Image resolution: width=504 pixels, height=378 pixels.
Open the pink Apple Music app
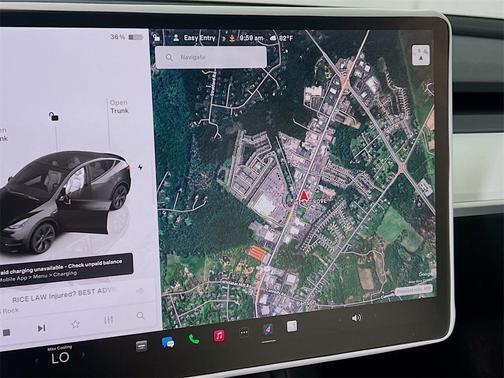click(219, 336)
